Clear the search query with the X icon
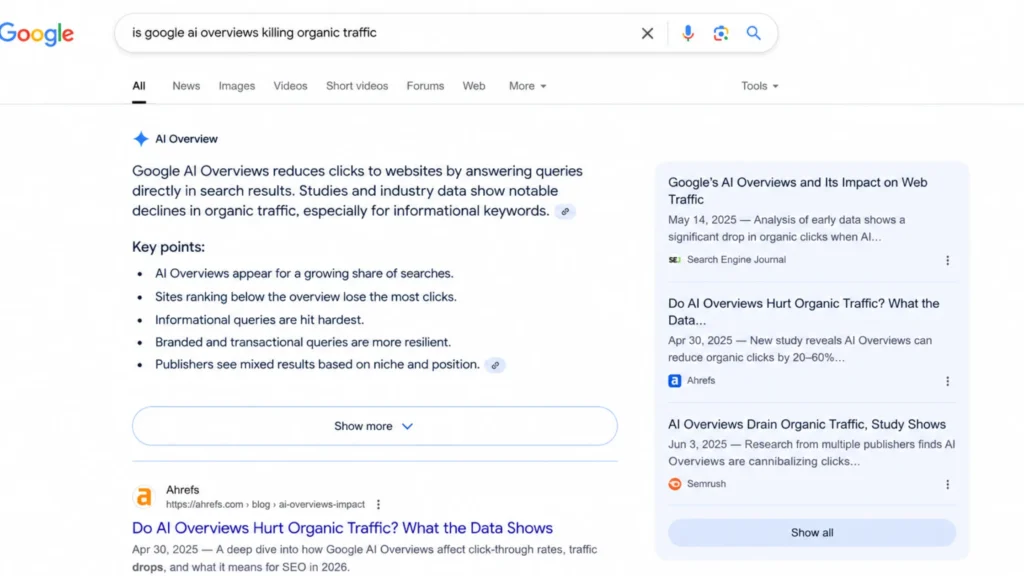The height and width of the screenshot is (576, 1024). click(x=647, y=33)
